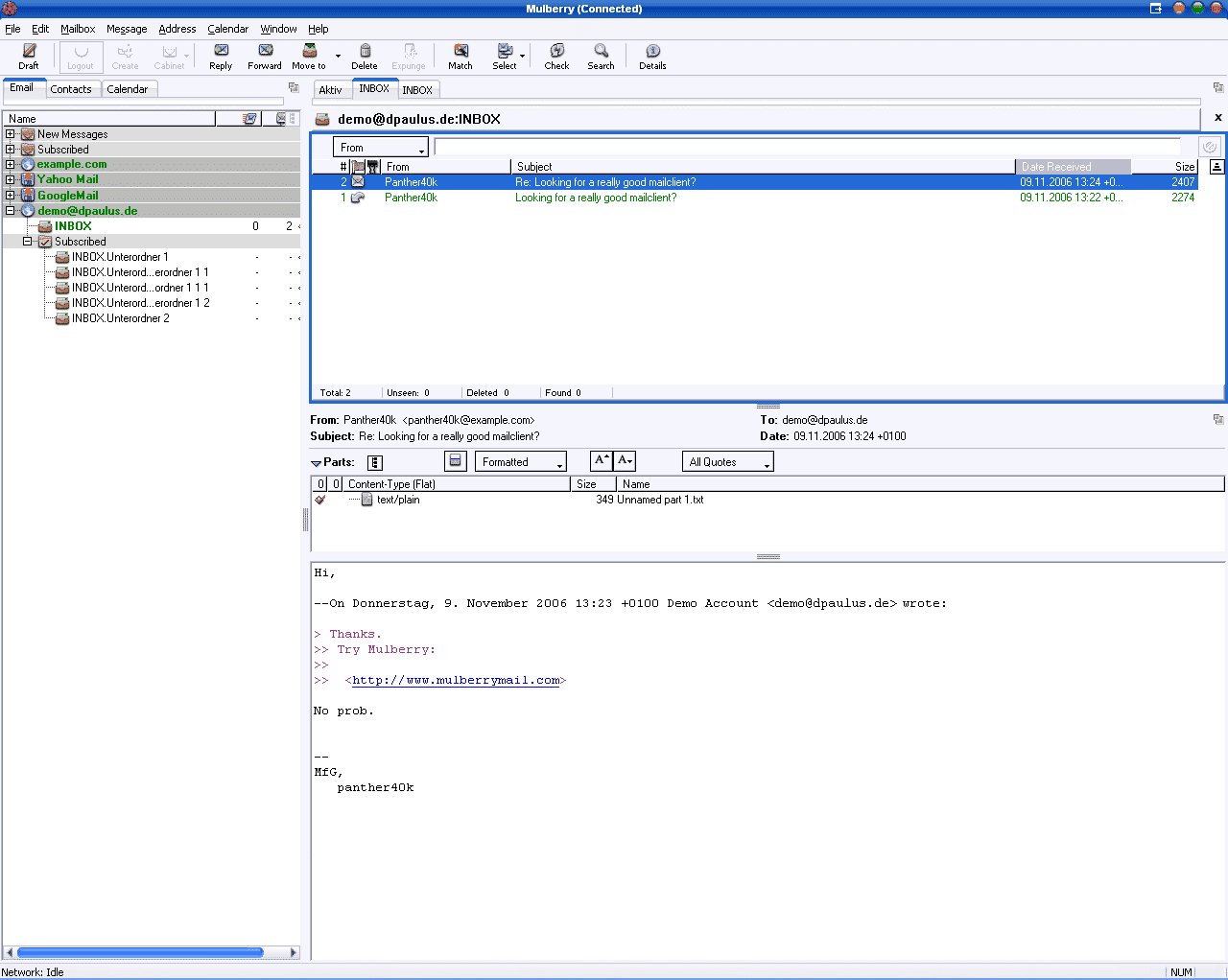Viewport: 1228px width, 980px height.
Task: Click the Select toolbar icon
Action: coord(505,51)
